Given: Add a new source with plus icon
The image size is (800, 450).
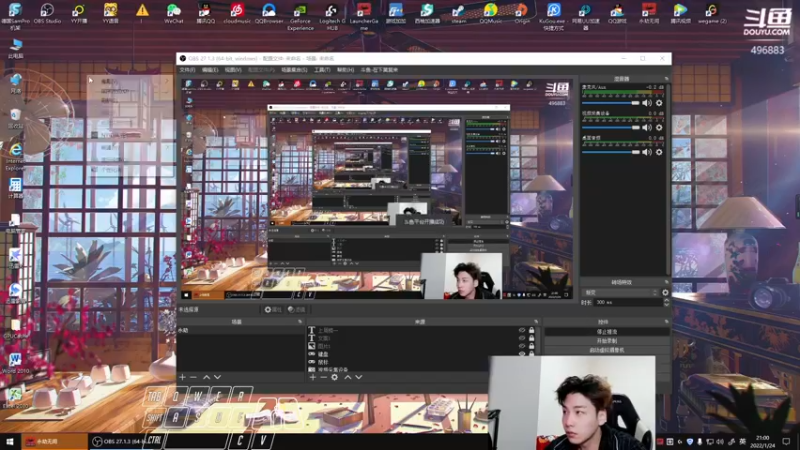Looking at the screenshot, I should (312, 377).
